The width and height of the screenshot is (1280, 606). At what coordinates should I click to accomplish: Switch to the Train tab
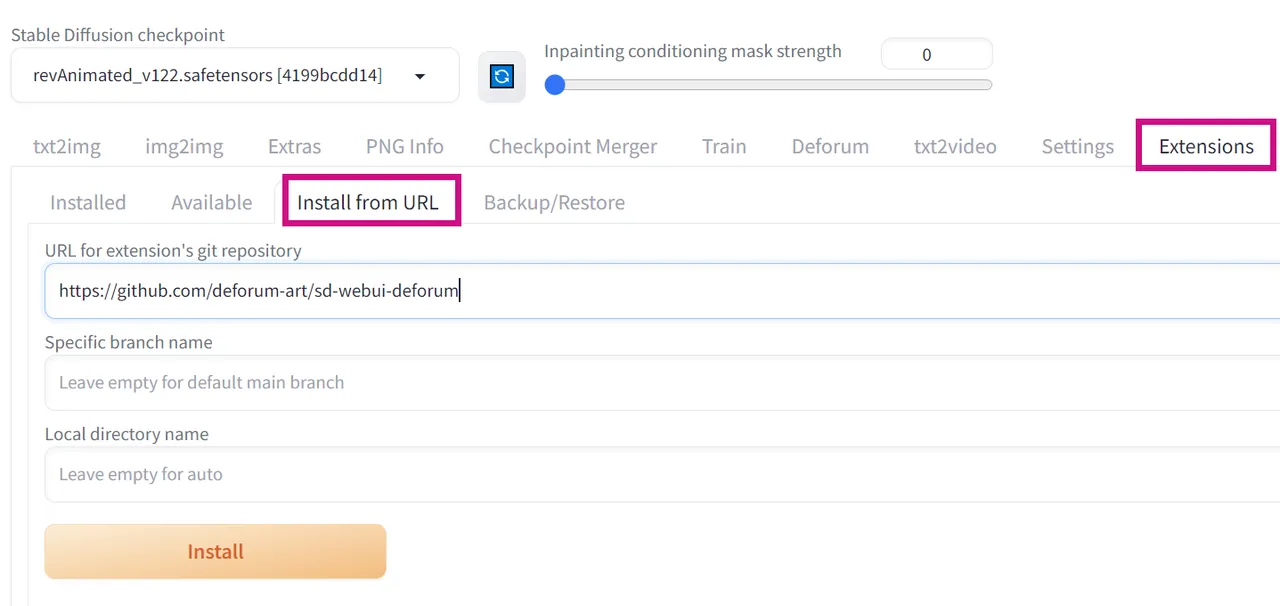pyautogui.click(x=724, y=146)
